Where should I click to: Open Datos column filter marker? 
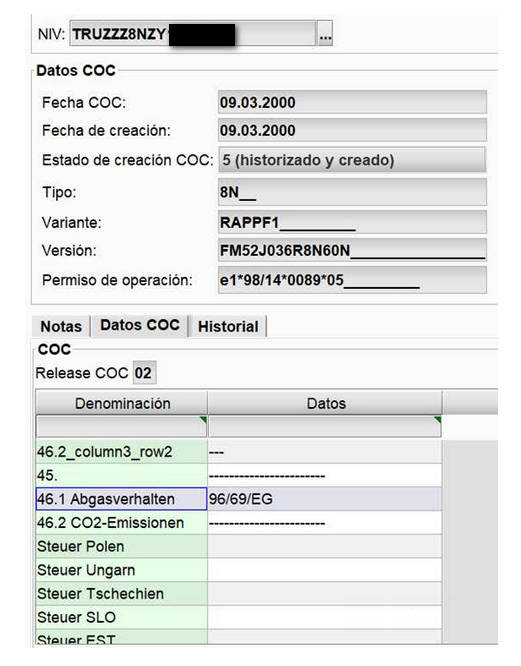tap(437, 420)
